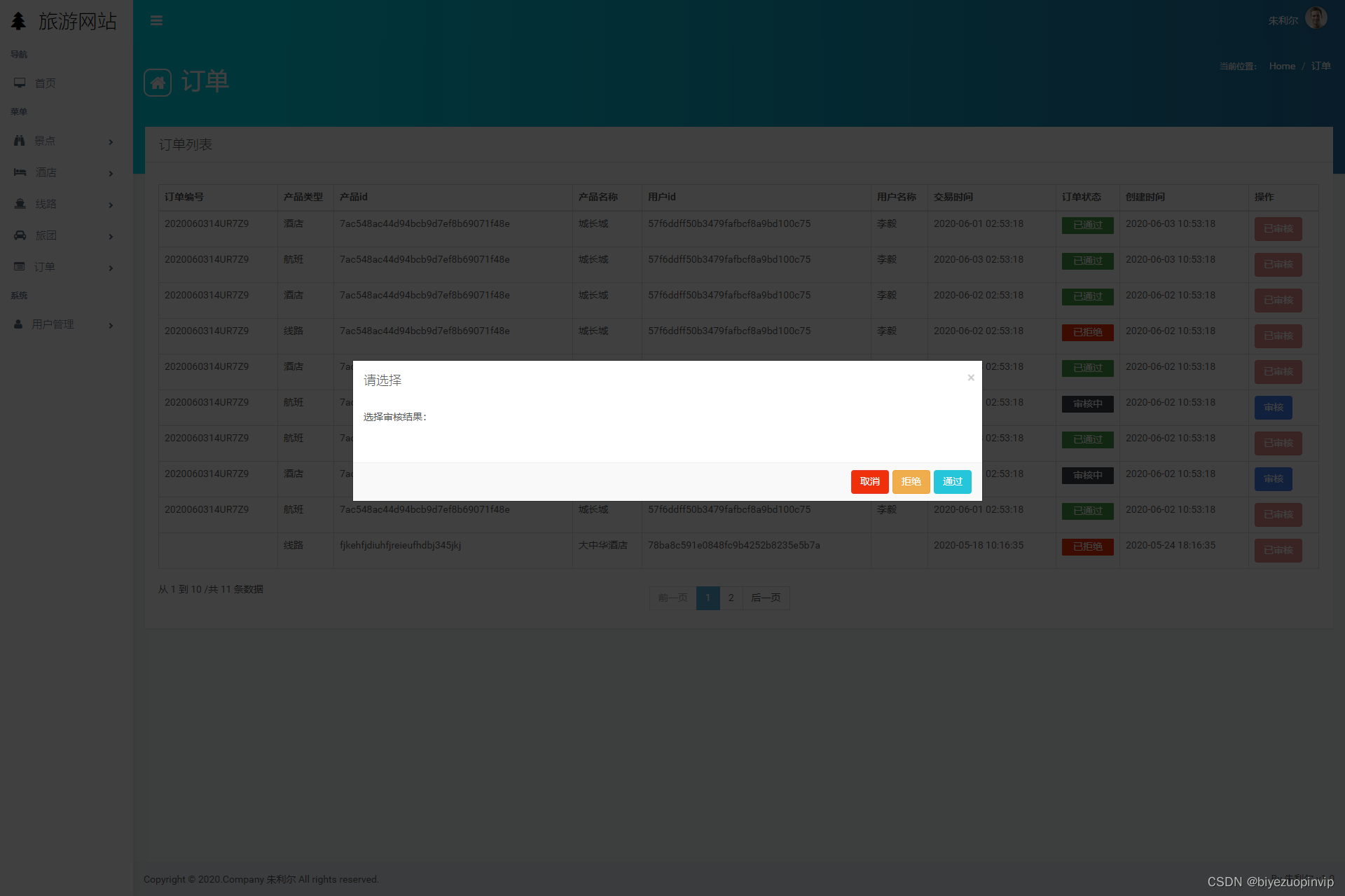Click the user avatar thumbnail
Image resolution: width=1345 pixels, height=896 pixels.
pos(1316,18)
